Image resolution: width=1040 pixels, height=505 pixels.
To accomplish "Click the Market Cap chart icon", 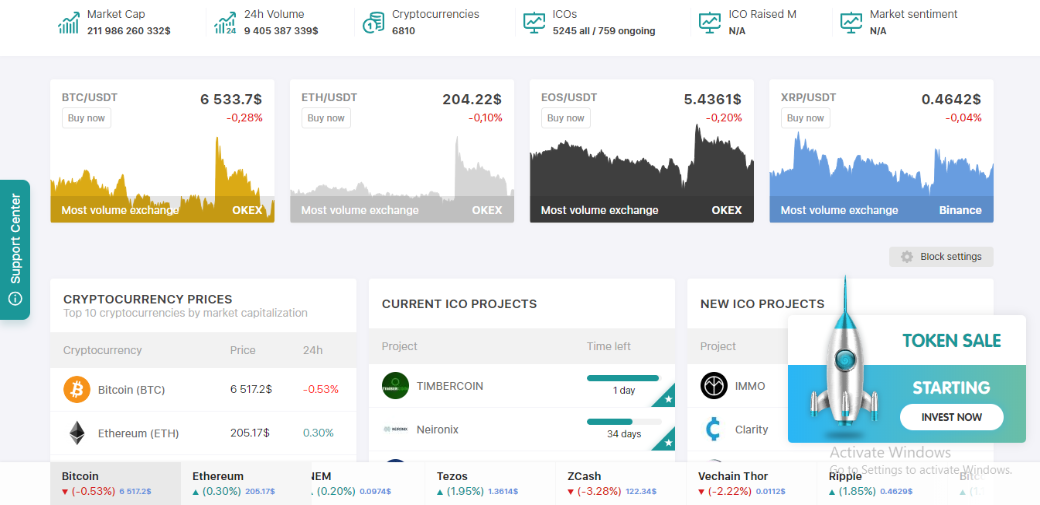I will click(68, 23).
